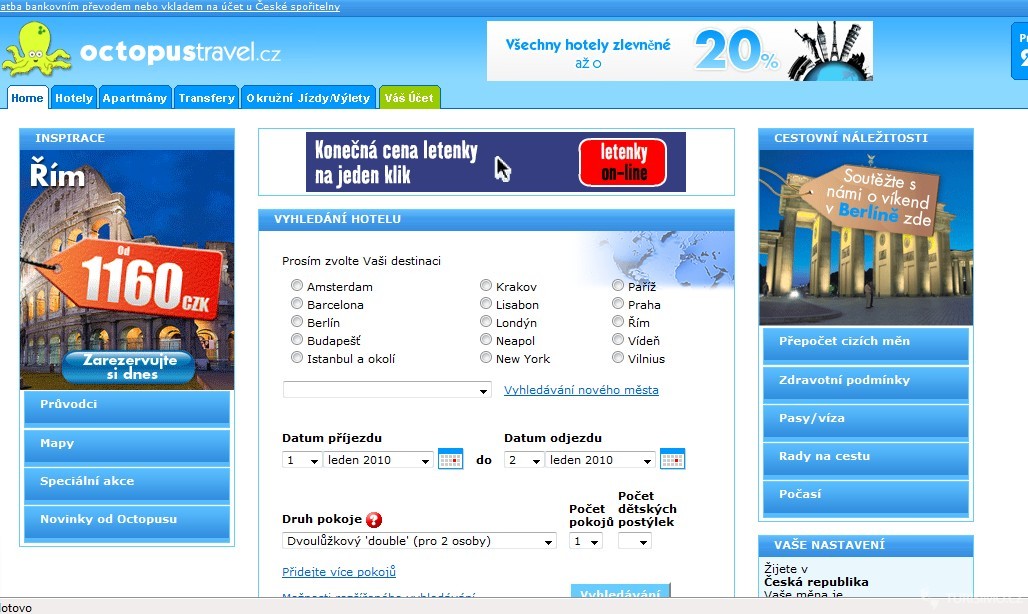The image size is (1028, 614).
Task: Open the Apartmány tab
Action: [135, 98]
